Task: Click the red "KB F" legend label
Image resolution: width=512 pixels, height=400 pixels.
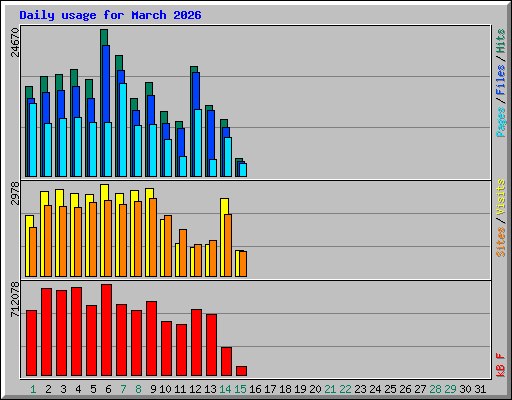Action: 501,365
